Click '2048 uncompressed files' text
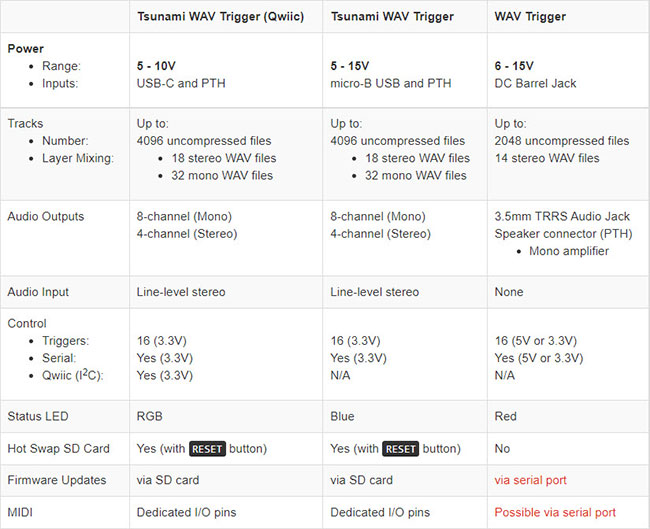The height and width of the screenshot is (529, 650). point(562,141)
